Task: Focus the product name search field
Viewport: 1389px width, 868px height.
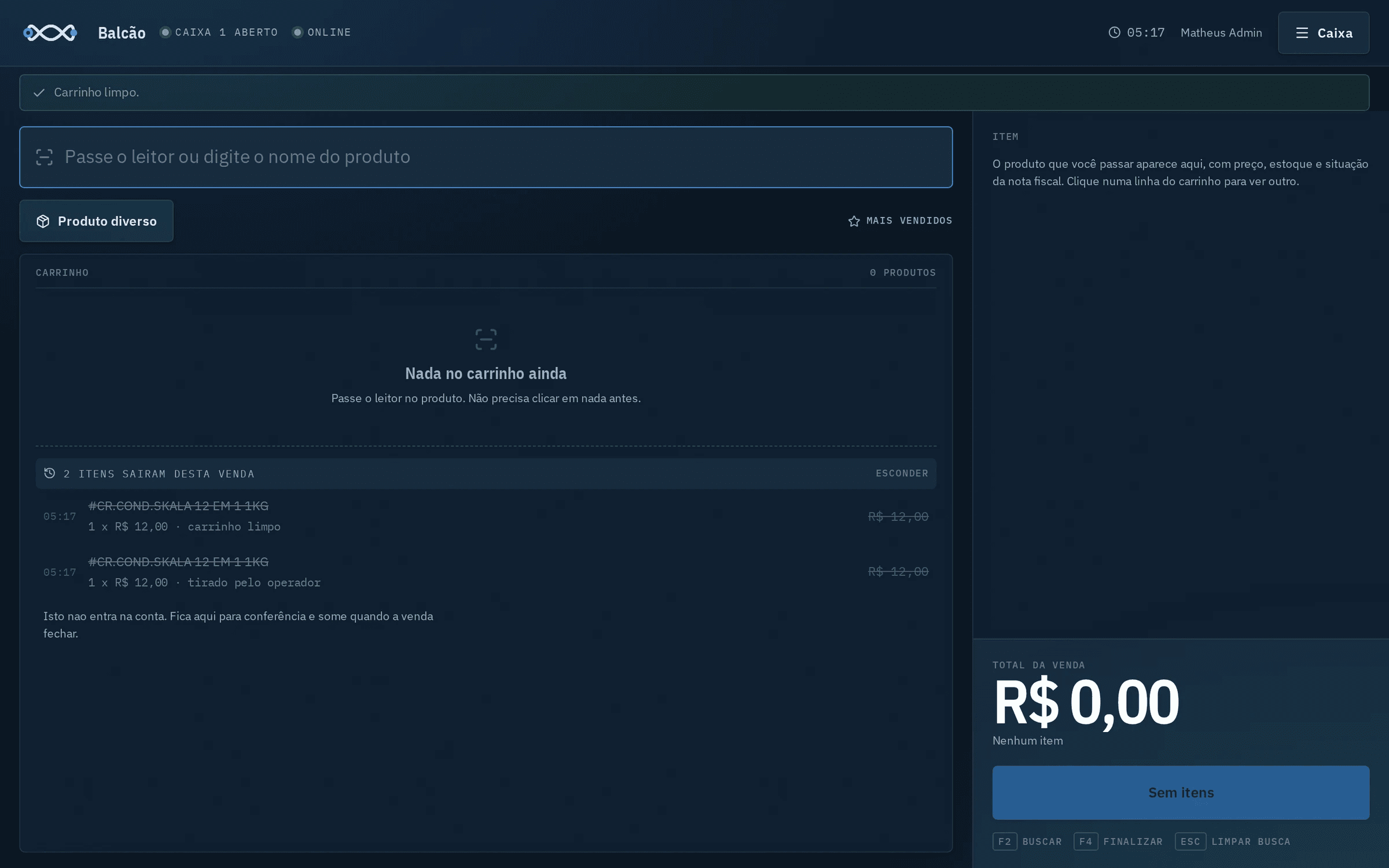Action: 486,157
